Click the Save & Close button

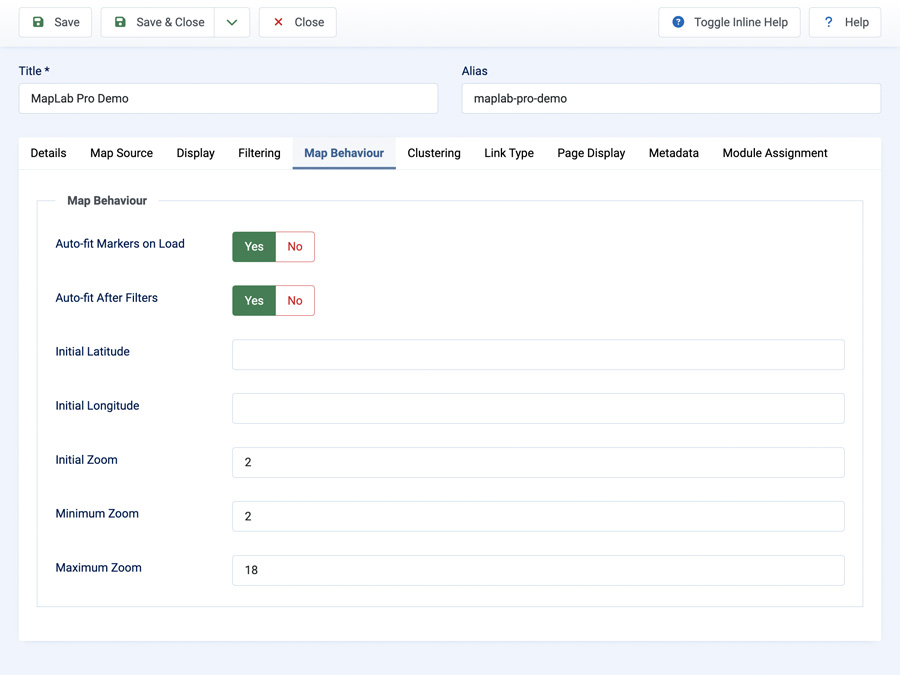point(158,22)
